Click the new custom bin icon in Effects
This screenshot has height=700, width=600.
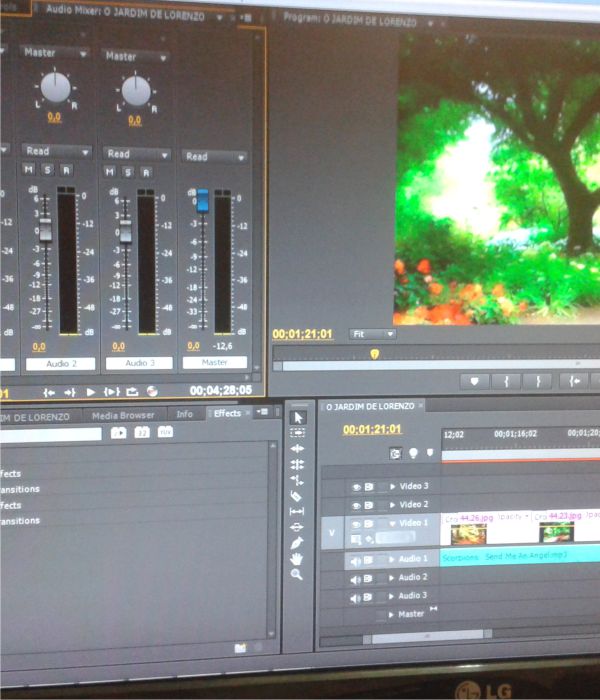coord(240,648)
